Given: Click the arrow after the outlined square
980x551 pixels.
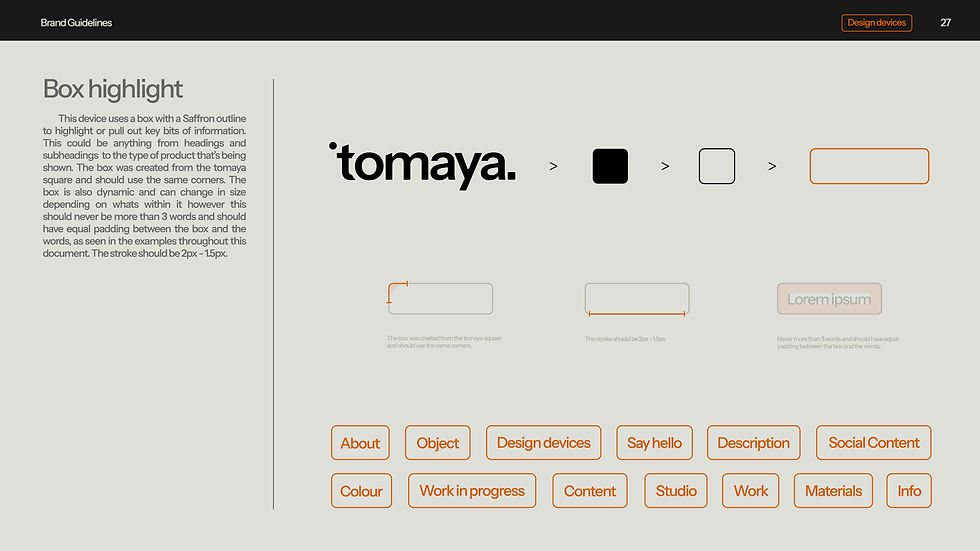Looking at the screenshot, I should click(772, 166).
